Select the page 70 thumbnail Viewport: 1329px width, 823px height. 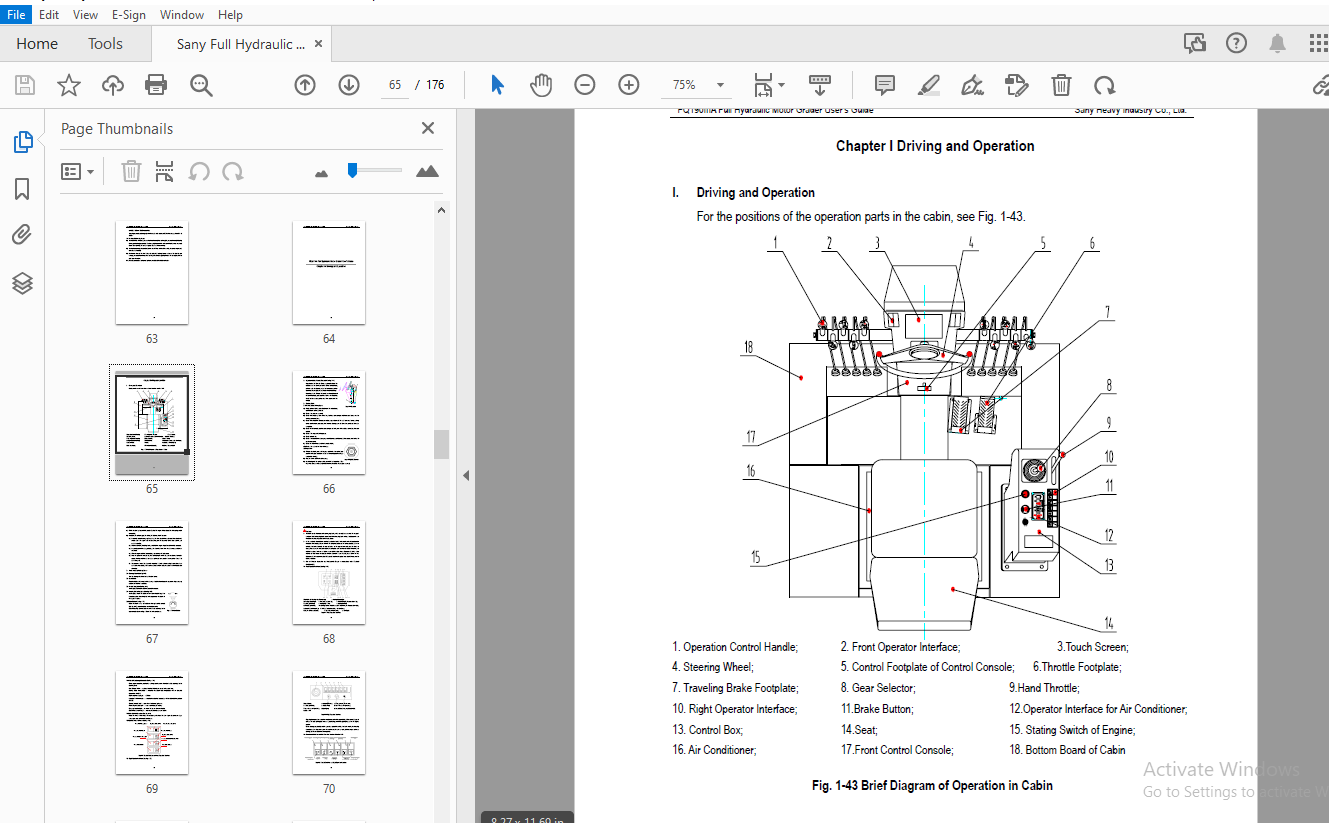[x=329, y=723]
